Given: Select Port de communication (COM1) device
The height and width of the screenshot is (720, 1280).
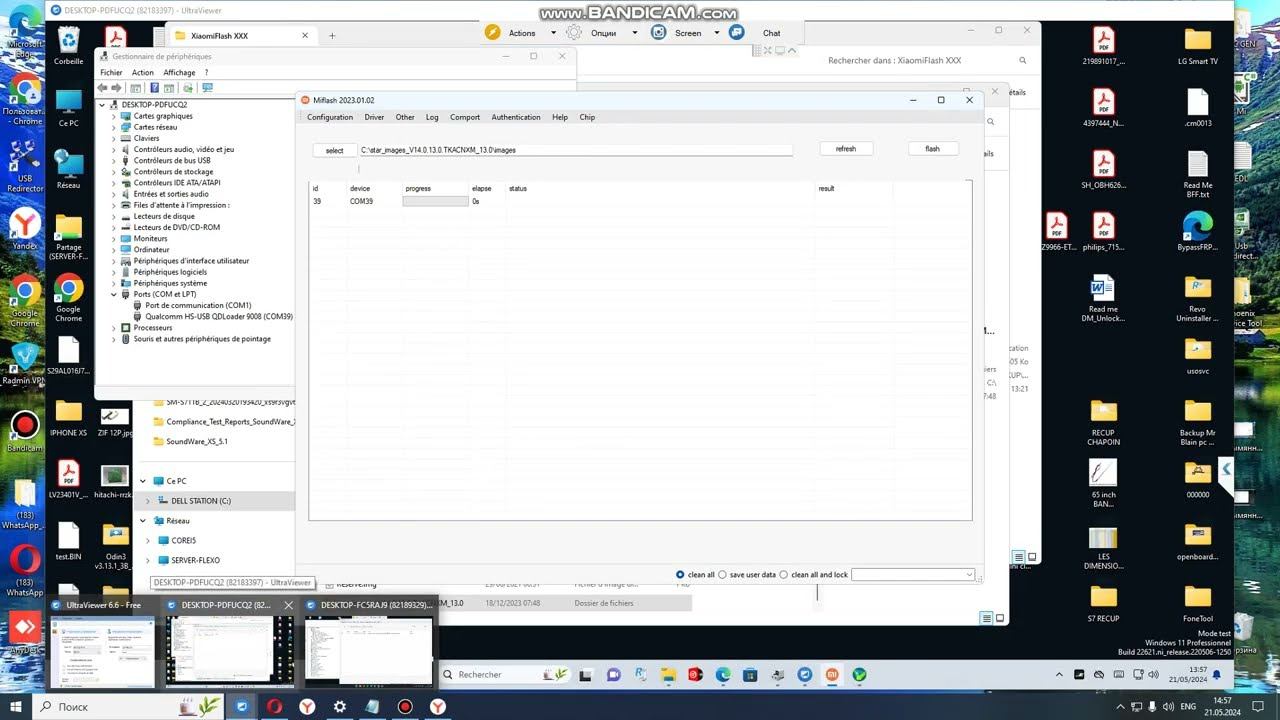Looking at the screenshot, I should click(x=198, y=305).
